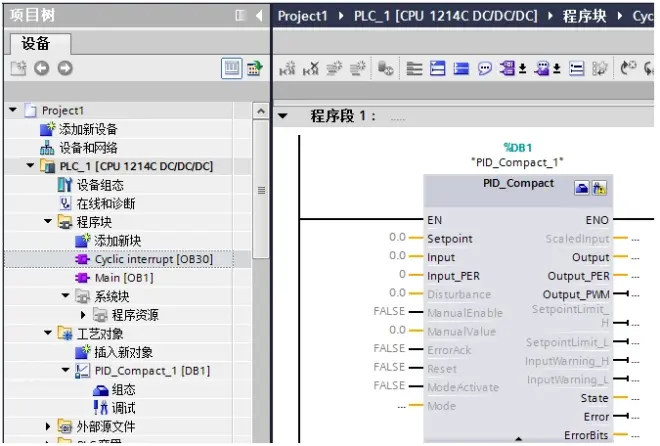This screenshot has height=446, width=660.
Task: Select Cyclic interrupt [OB30] block
Action: pyautogui.click(x=154, y=259)
